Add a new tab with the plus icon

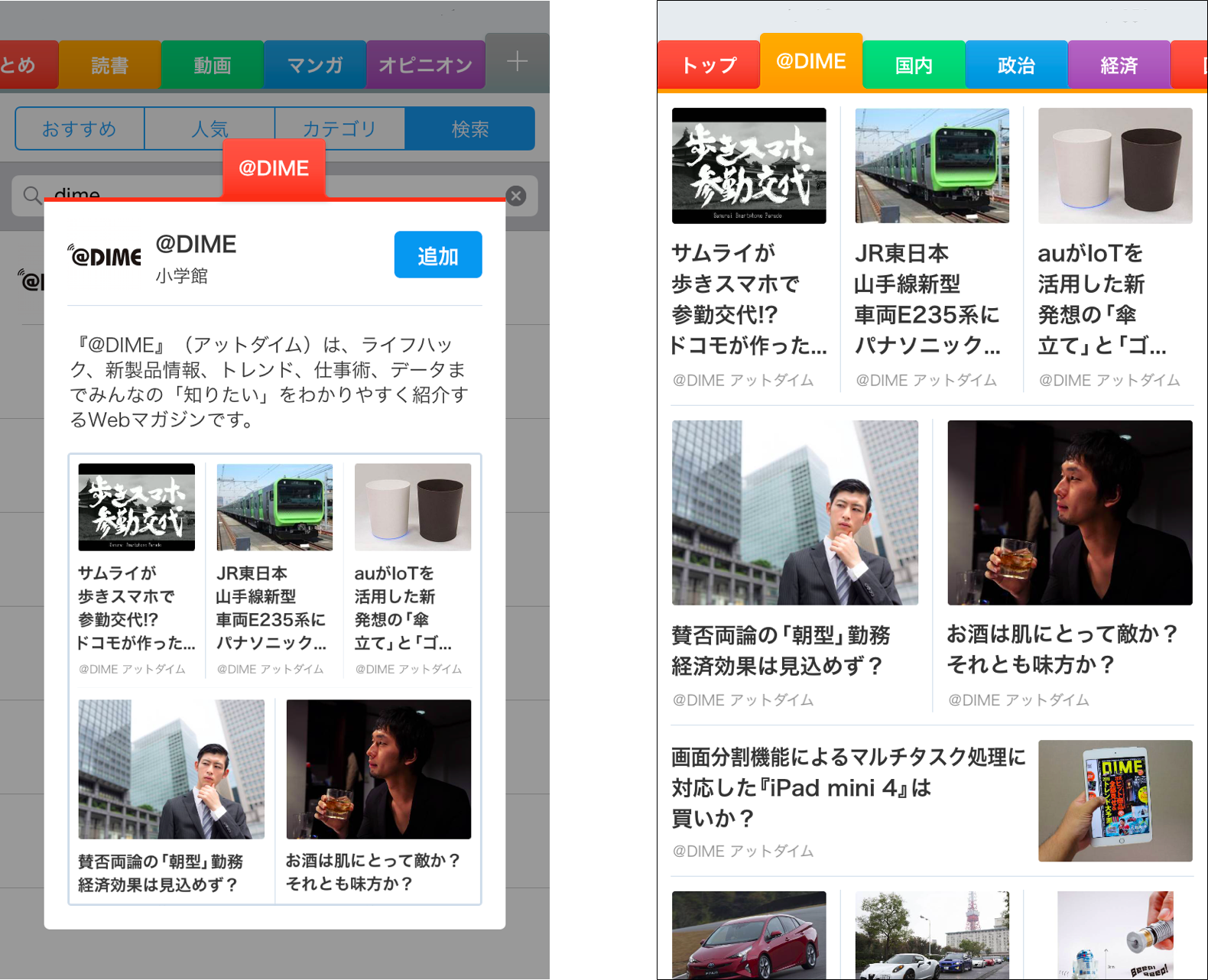[518, 61]
